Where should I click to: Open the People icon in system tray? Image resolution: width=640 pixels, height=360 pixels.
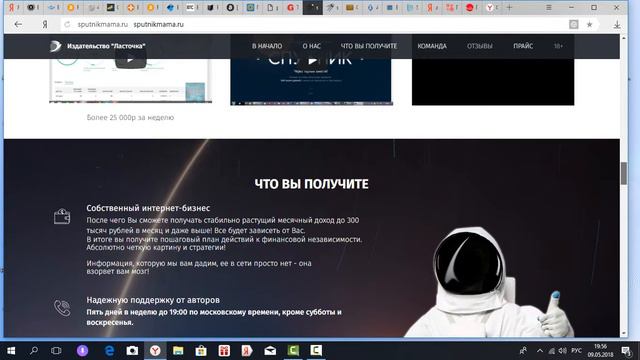(x=523, y=351)
